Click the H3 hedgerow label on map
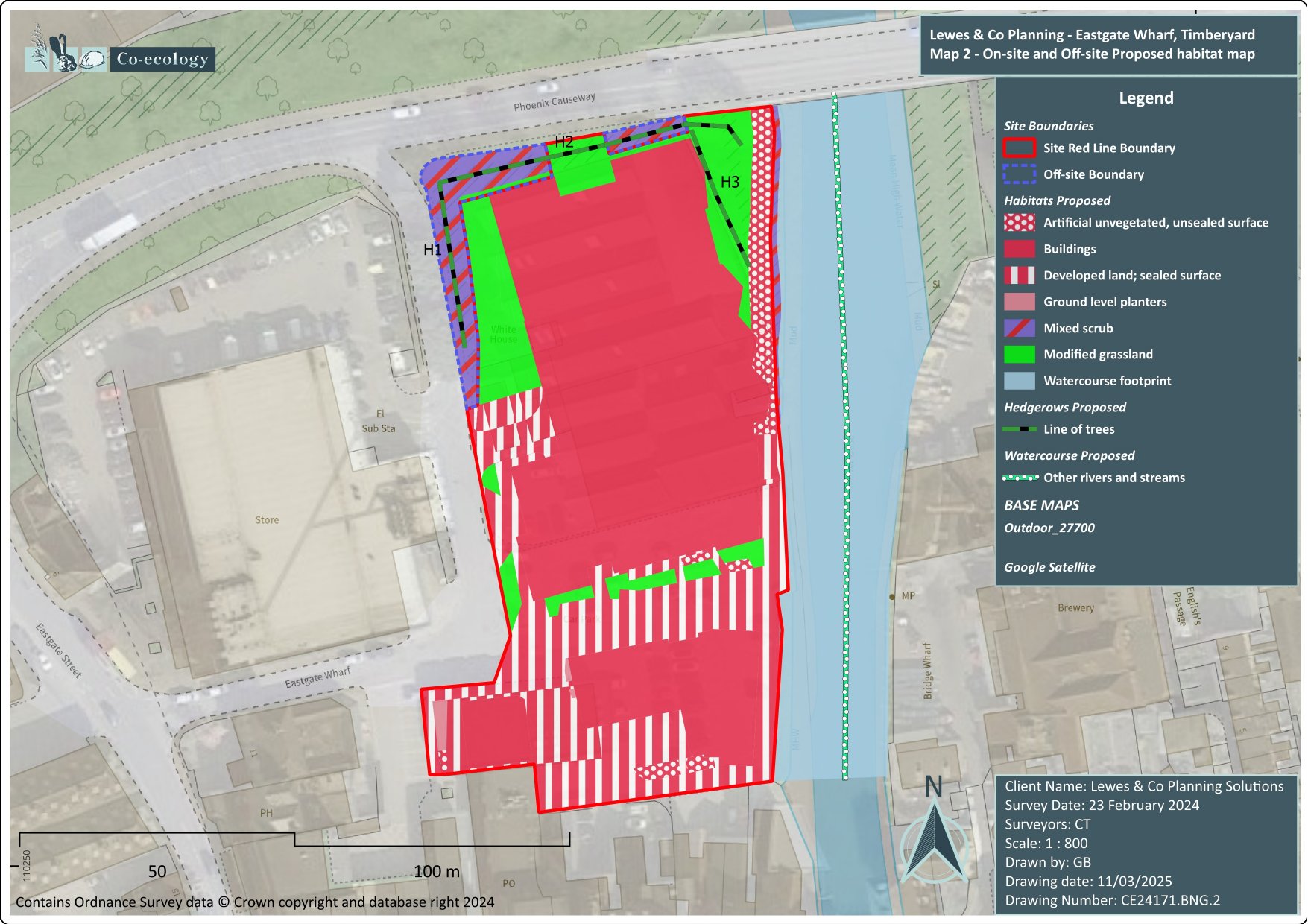 pos(730,182)
